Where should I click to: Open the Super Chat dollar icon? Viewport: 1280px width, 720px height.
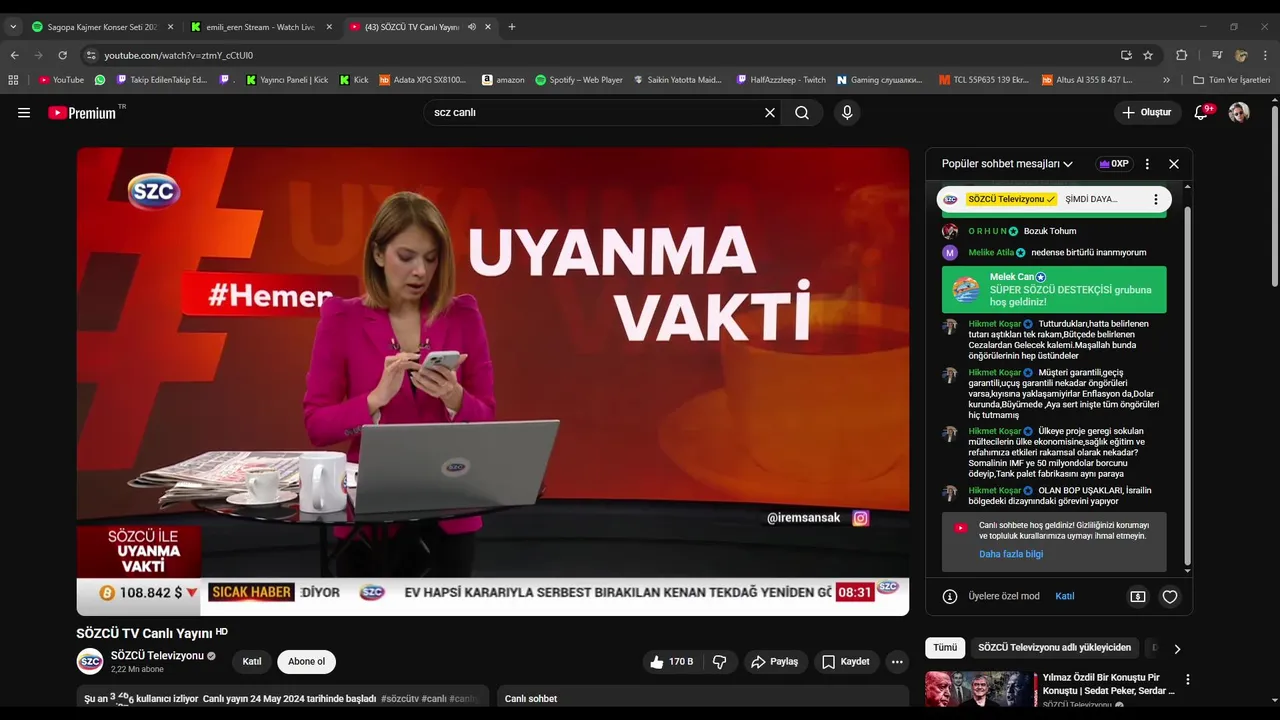pos(1138,596)
